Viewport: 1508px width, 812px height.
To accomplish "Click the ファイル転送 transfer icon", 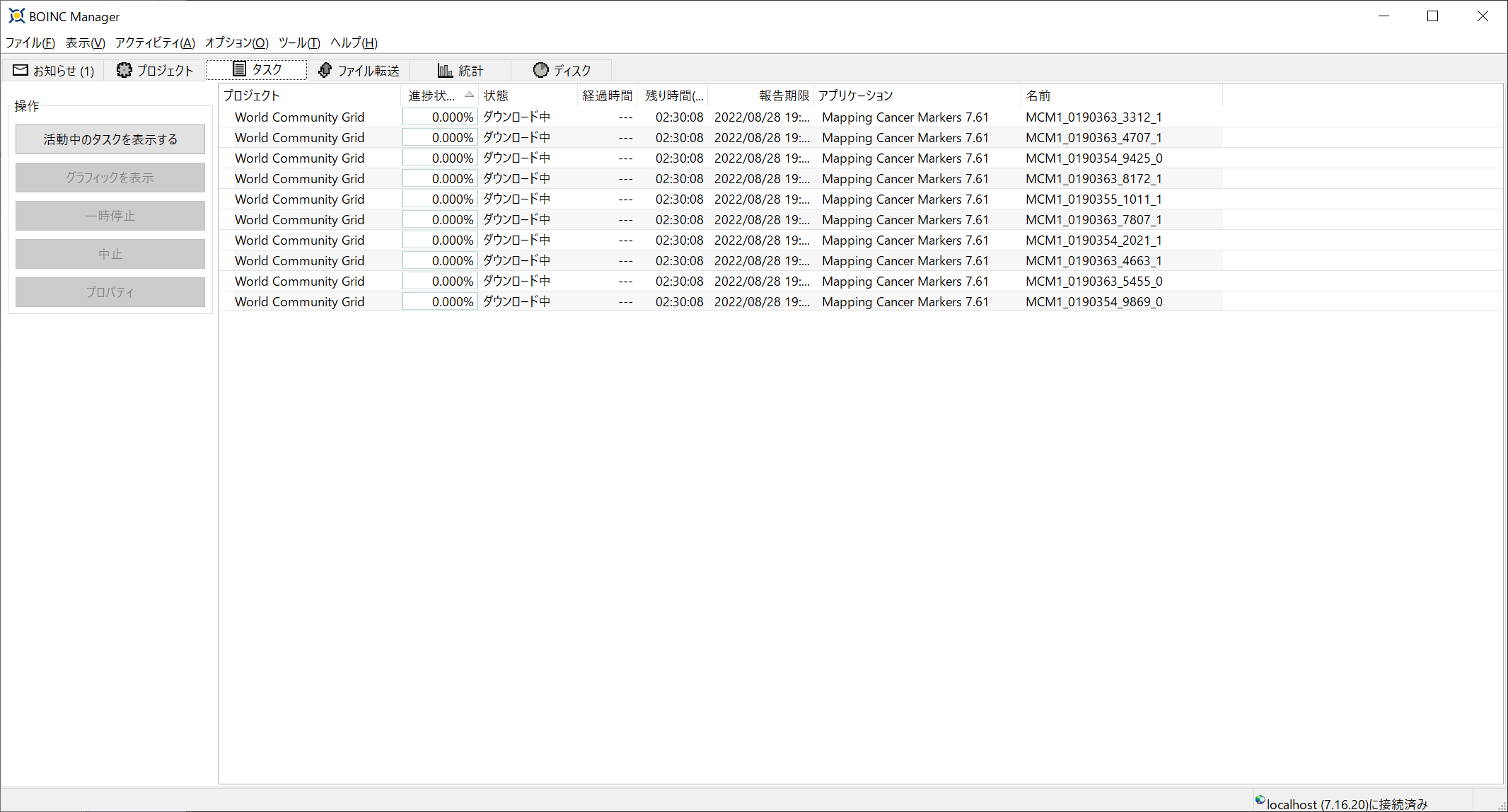I will [x=325, y=70].
